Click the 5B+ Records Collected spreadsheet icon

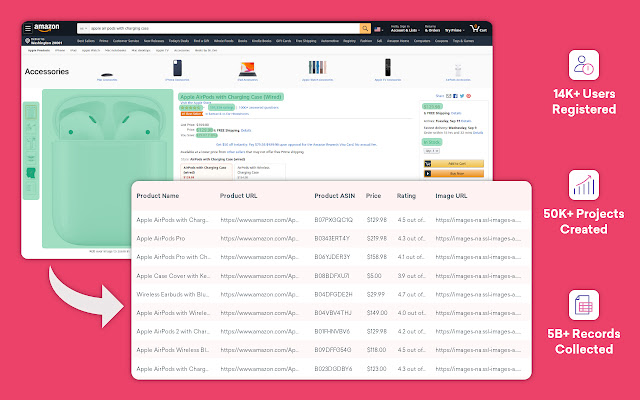point(584,305)
